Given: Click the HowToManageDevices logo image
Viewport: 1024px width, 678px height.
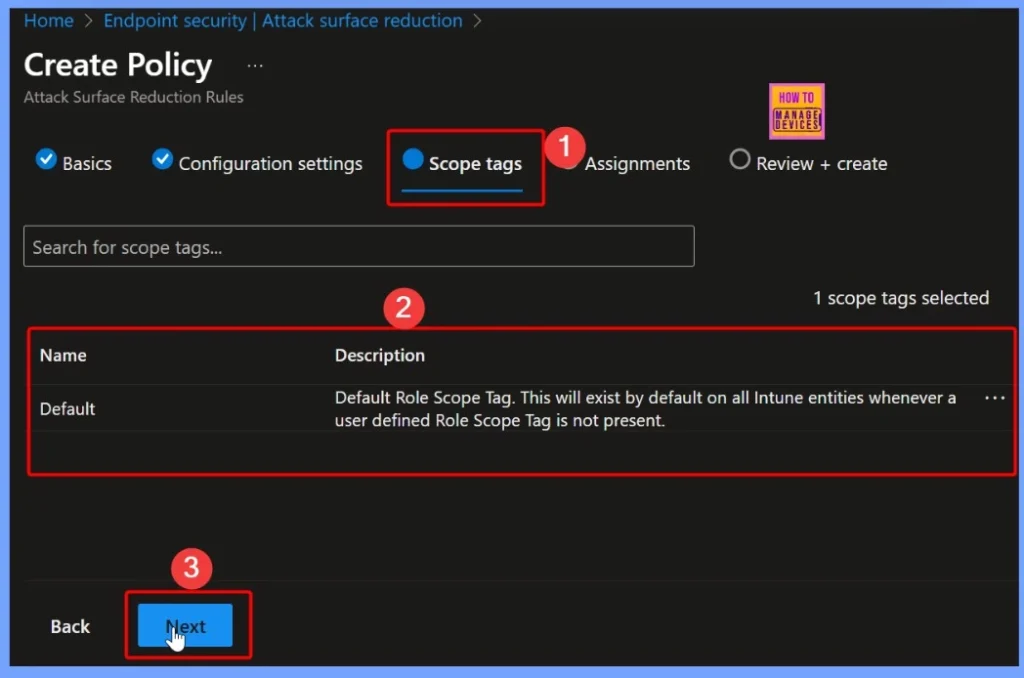Looking at the screenshot, I should pyautogui.click(x=796, y=111).
